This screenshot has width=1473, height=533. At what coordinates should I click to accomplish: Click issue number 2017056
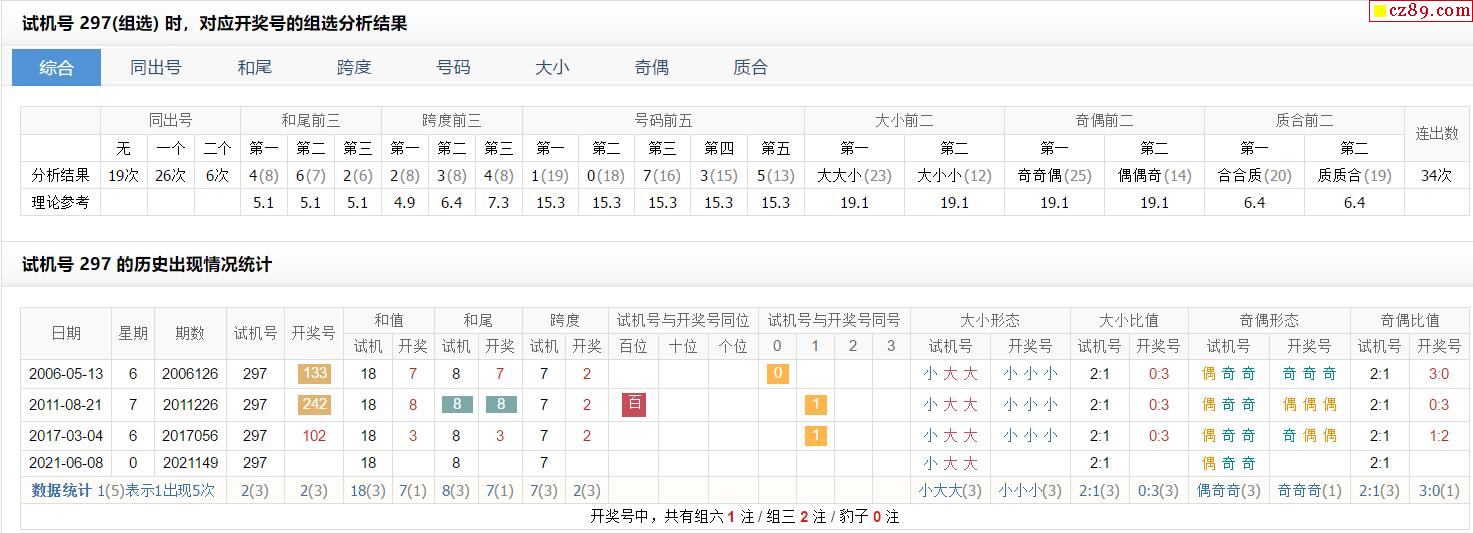(190, 436)
